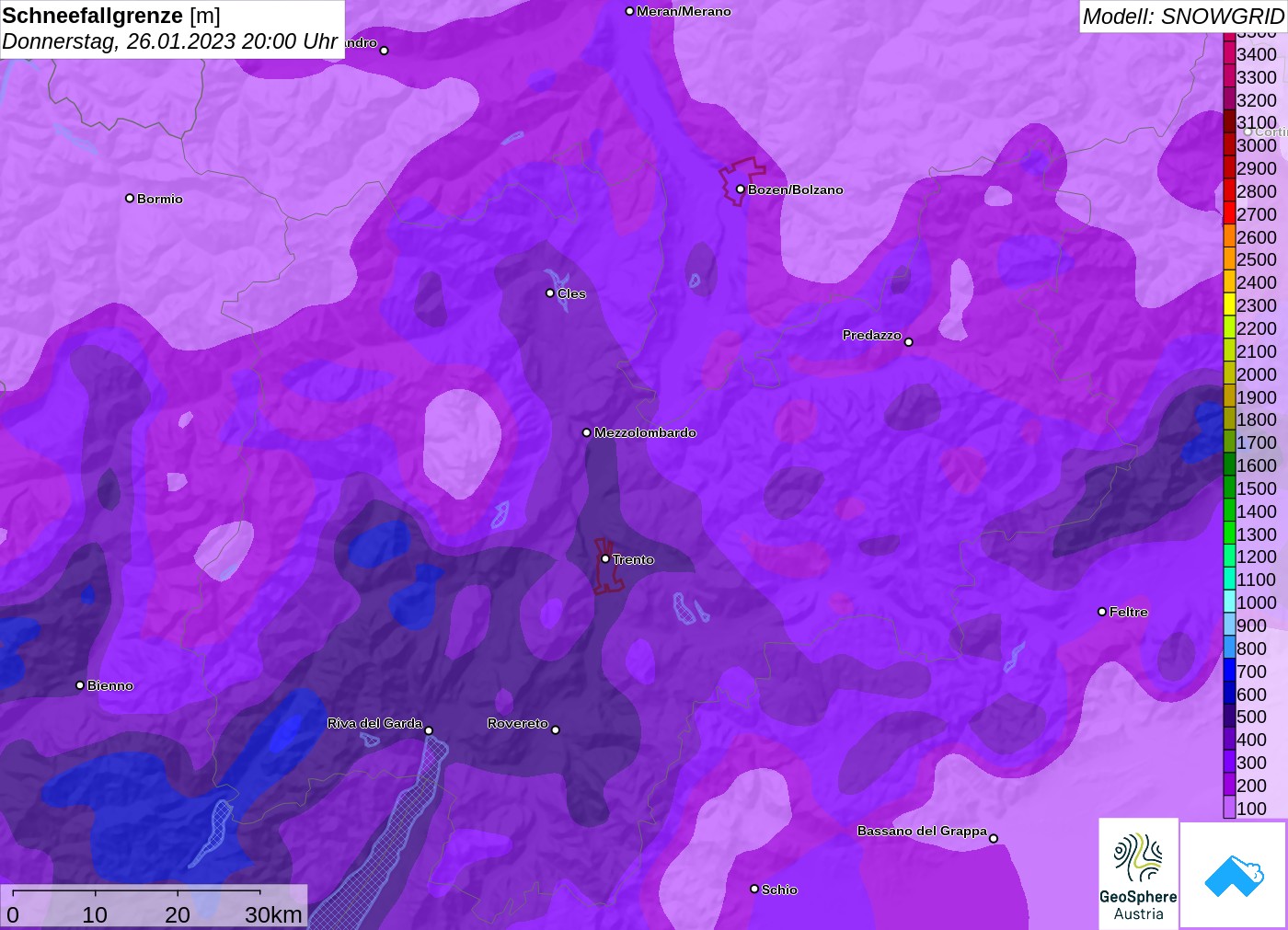
Task: Click the Riva del Garda marker dot
Action: 429,730
